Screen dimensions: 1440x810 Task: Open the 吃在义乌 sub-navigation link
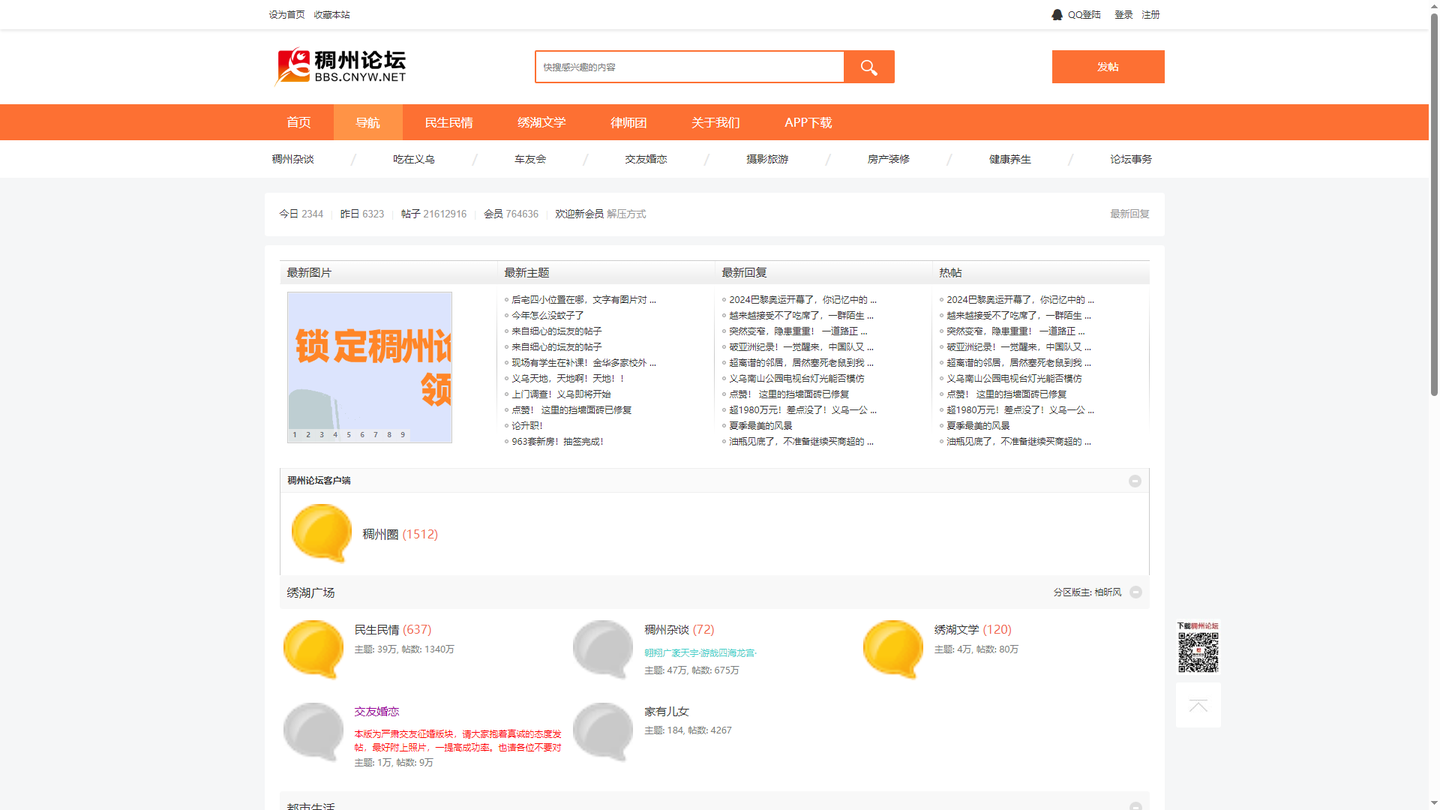coord(414,159)
